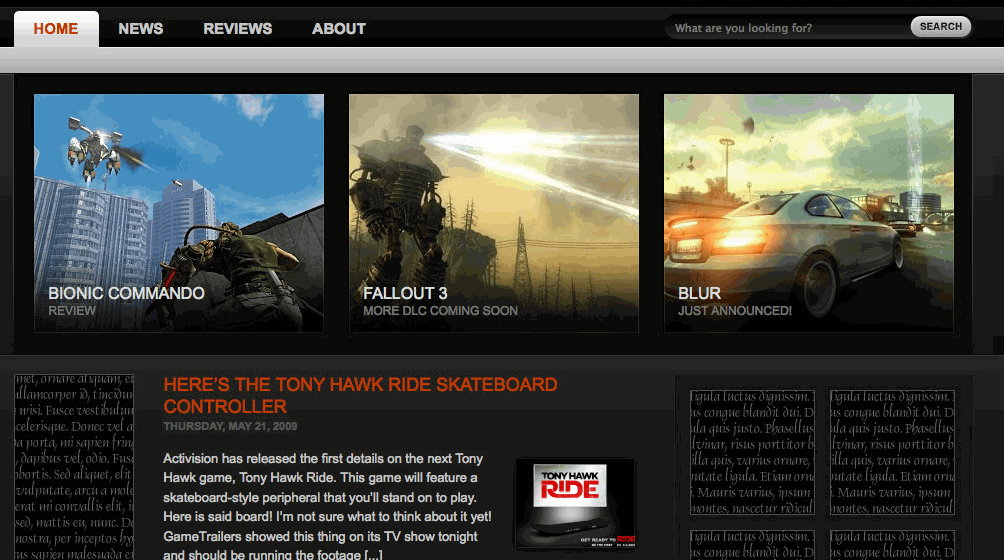
Task: Click the BIONIC COMMANDO title
Action: 126,293
